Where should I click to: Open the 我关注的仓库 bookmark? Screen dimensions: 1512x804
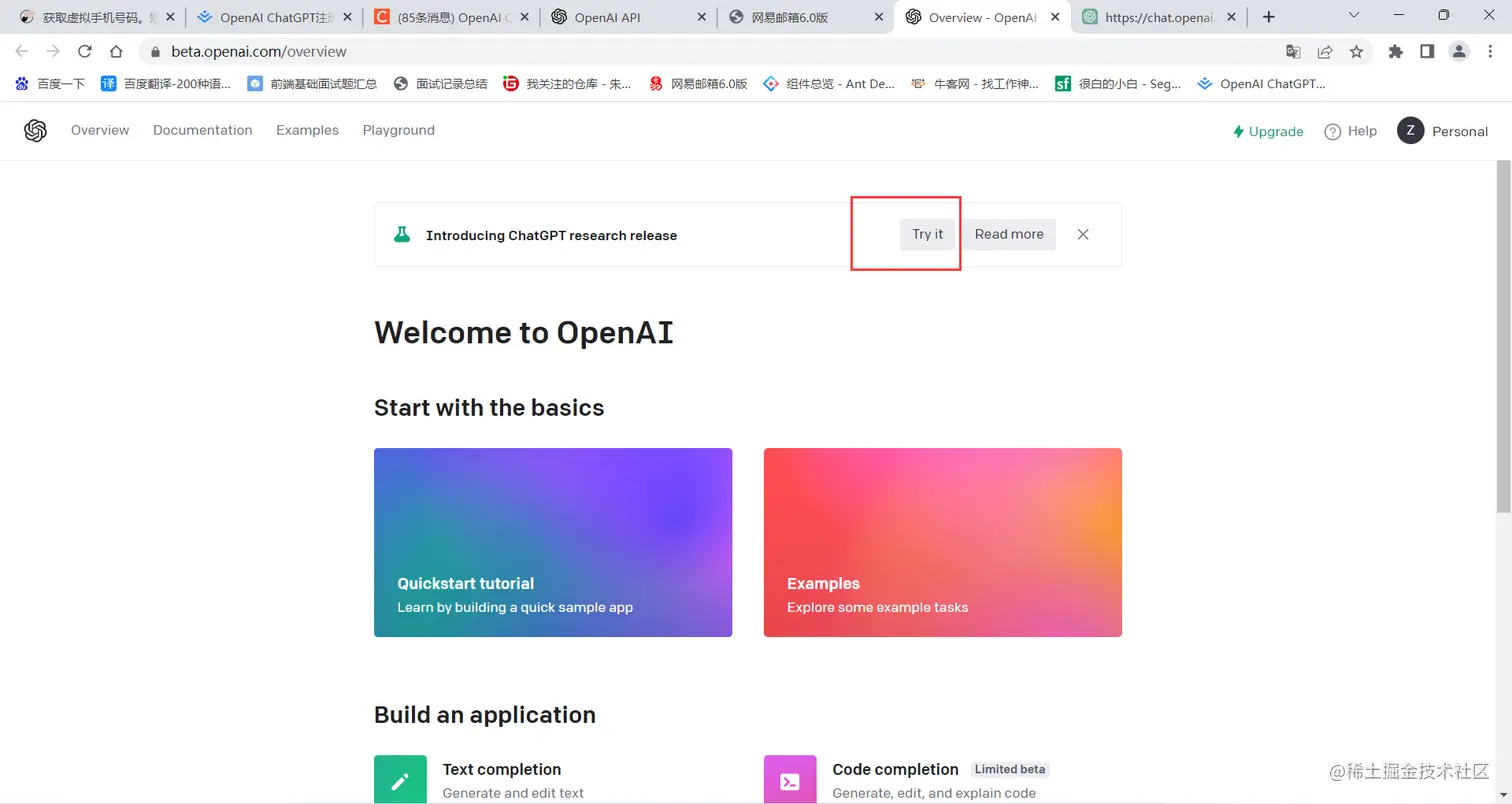567,84
